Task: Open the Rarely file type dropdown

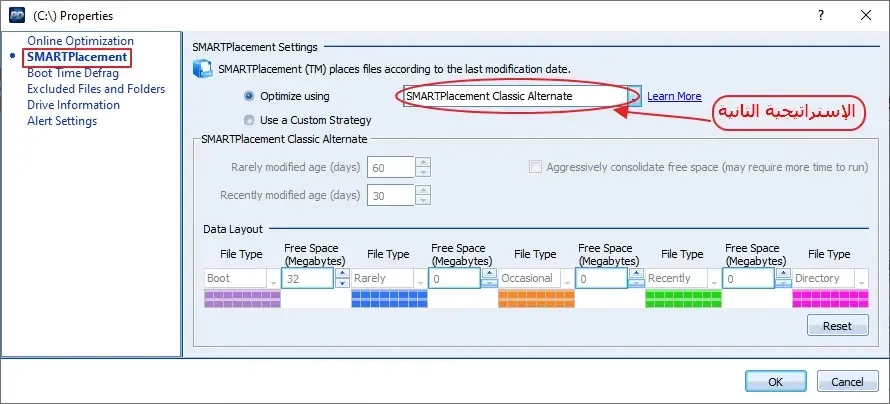Action: coord(421,279)
